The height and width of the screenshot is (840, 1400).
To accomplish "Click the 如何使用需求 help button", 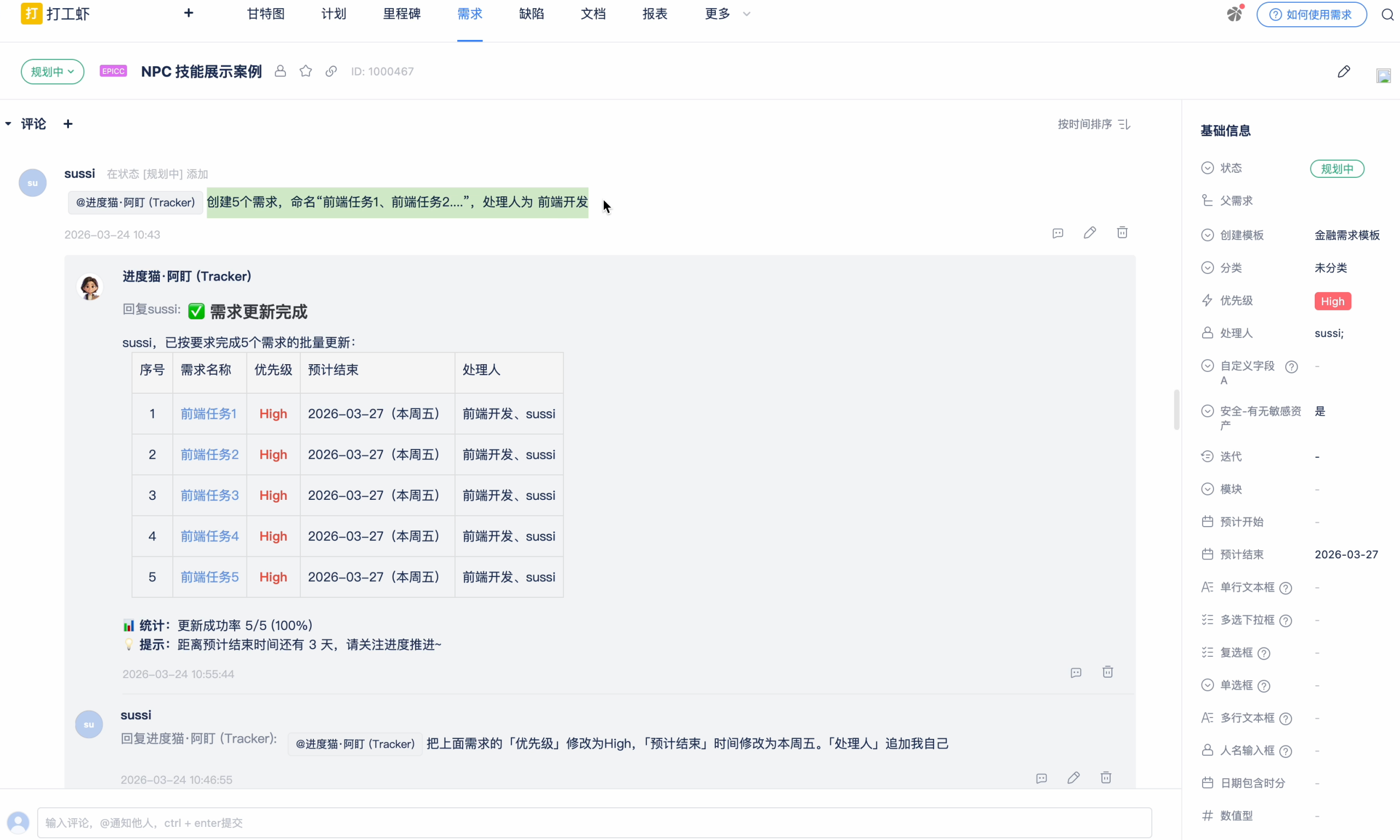I will [1311, 15].
